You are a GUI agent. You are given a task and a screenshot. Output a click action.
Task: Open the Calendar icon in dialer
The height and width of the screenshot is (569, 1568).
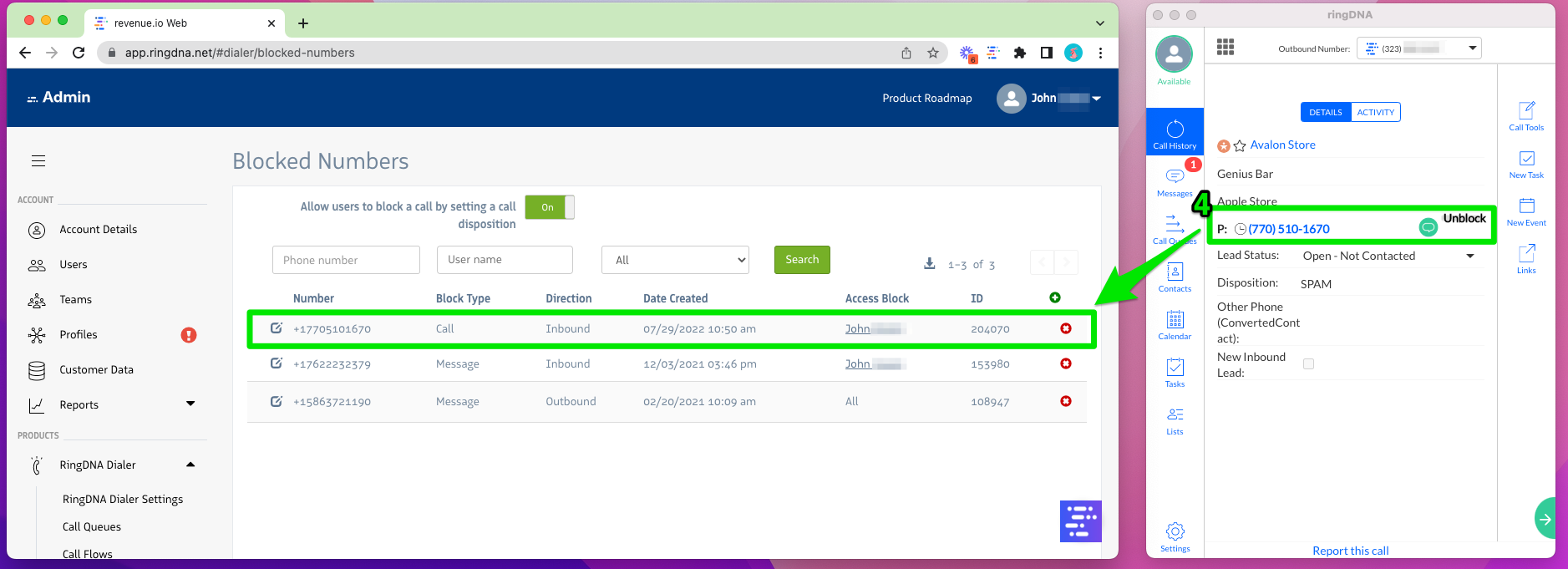pyautogui.click(x=1175, y=323)
